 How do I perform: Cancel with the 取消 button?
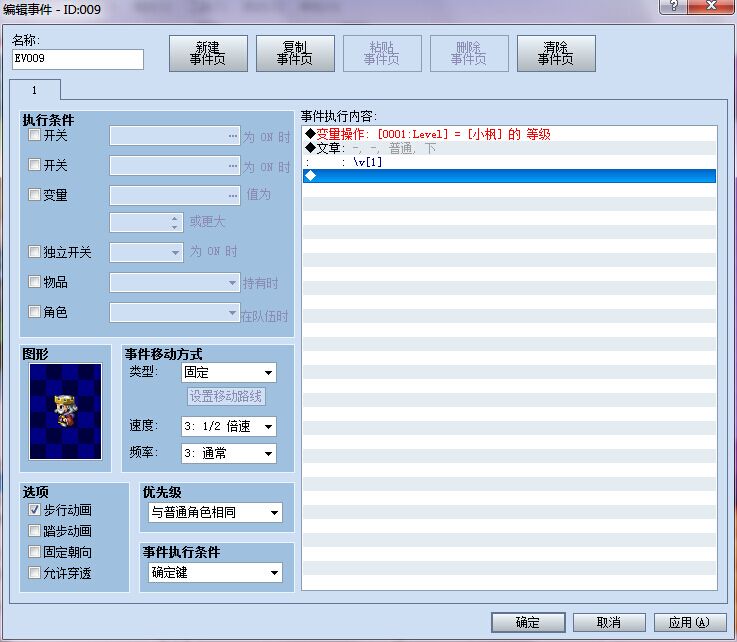(x=609, y=622)
